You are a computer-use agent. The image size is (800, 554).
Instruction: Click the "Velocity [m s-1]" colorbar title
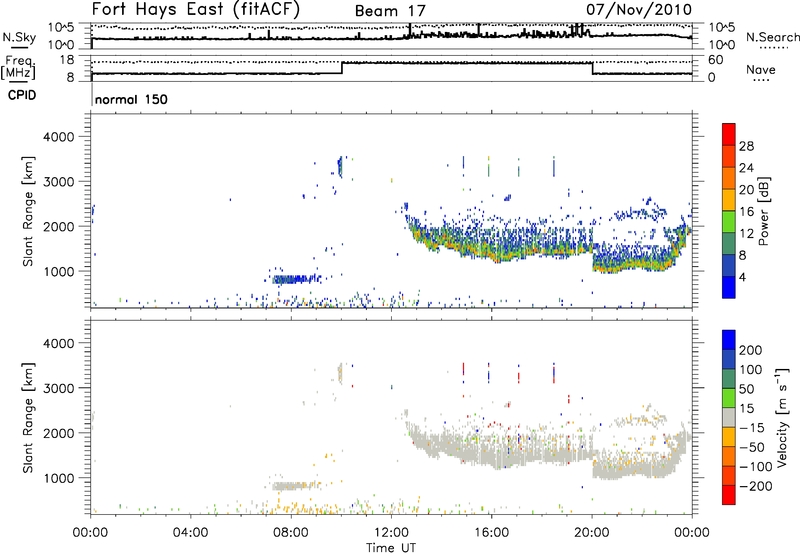point(782,417)
